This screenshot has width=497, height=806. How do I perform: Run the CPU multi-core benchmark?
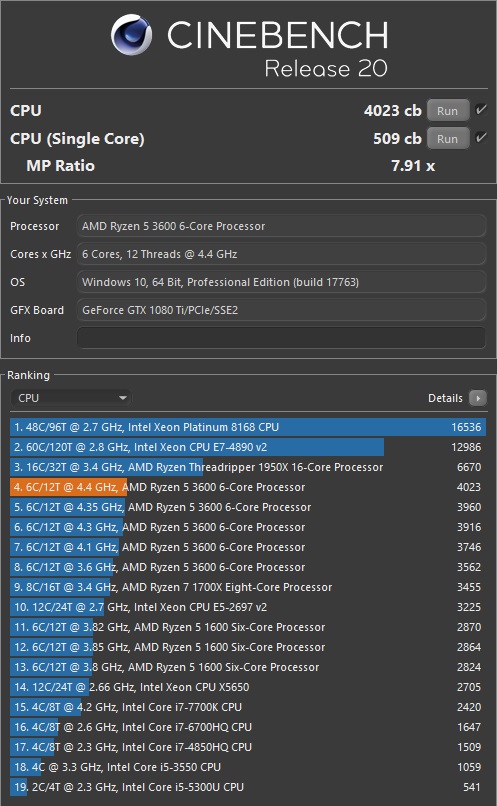point(448,111)
